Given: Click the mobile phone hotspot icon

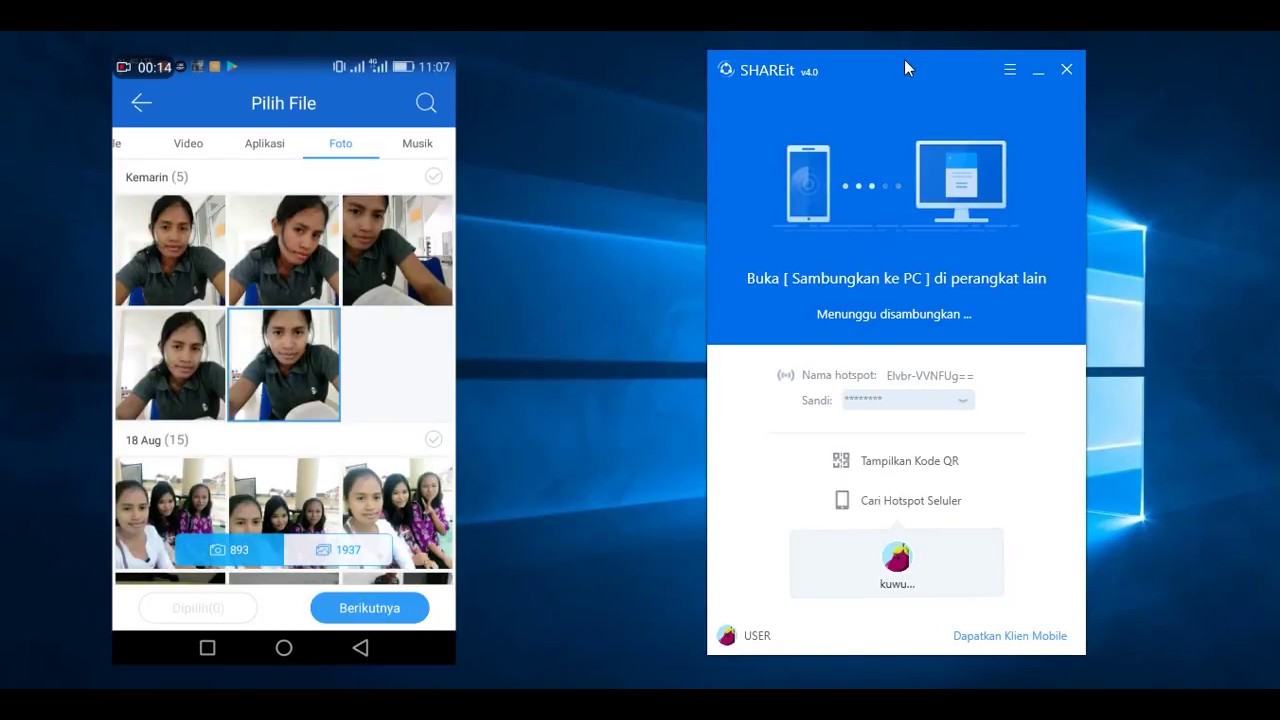Looking at the screenshot, I should click(x=842, y=500).
